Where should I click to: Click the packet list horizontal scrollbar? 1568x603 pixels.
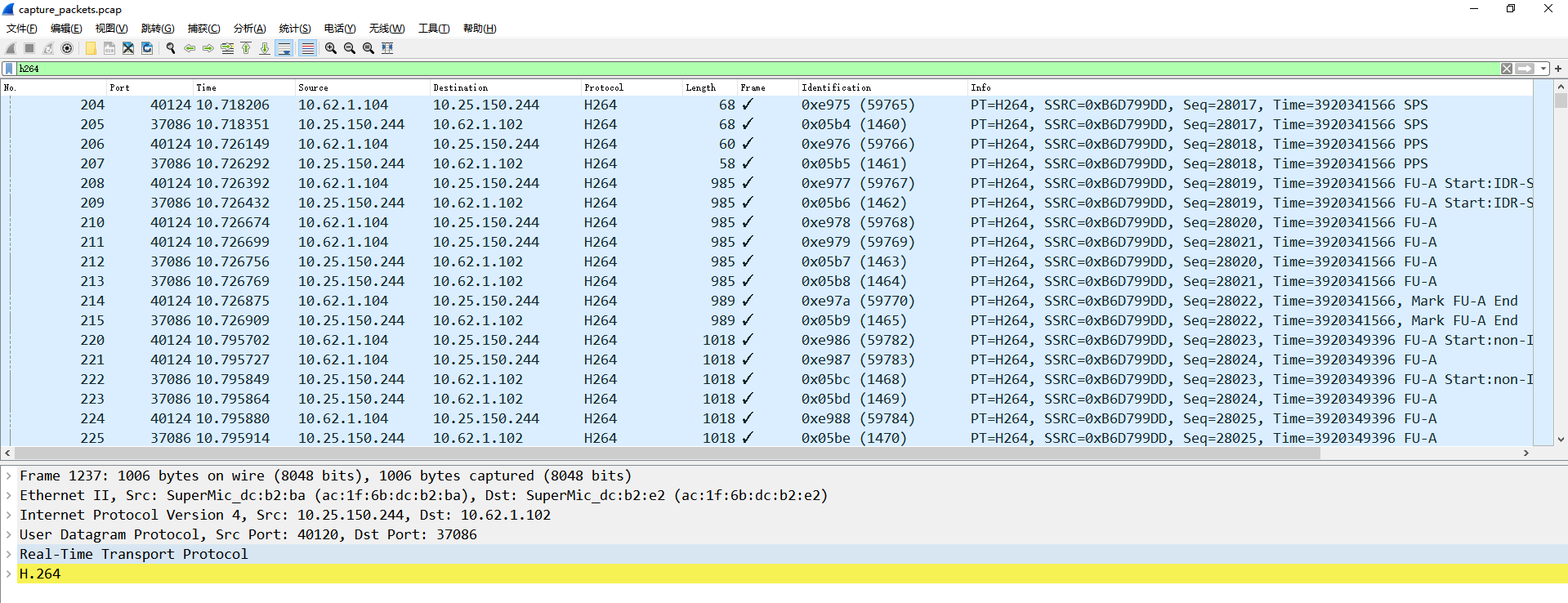click(667, 453)
